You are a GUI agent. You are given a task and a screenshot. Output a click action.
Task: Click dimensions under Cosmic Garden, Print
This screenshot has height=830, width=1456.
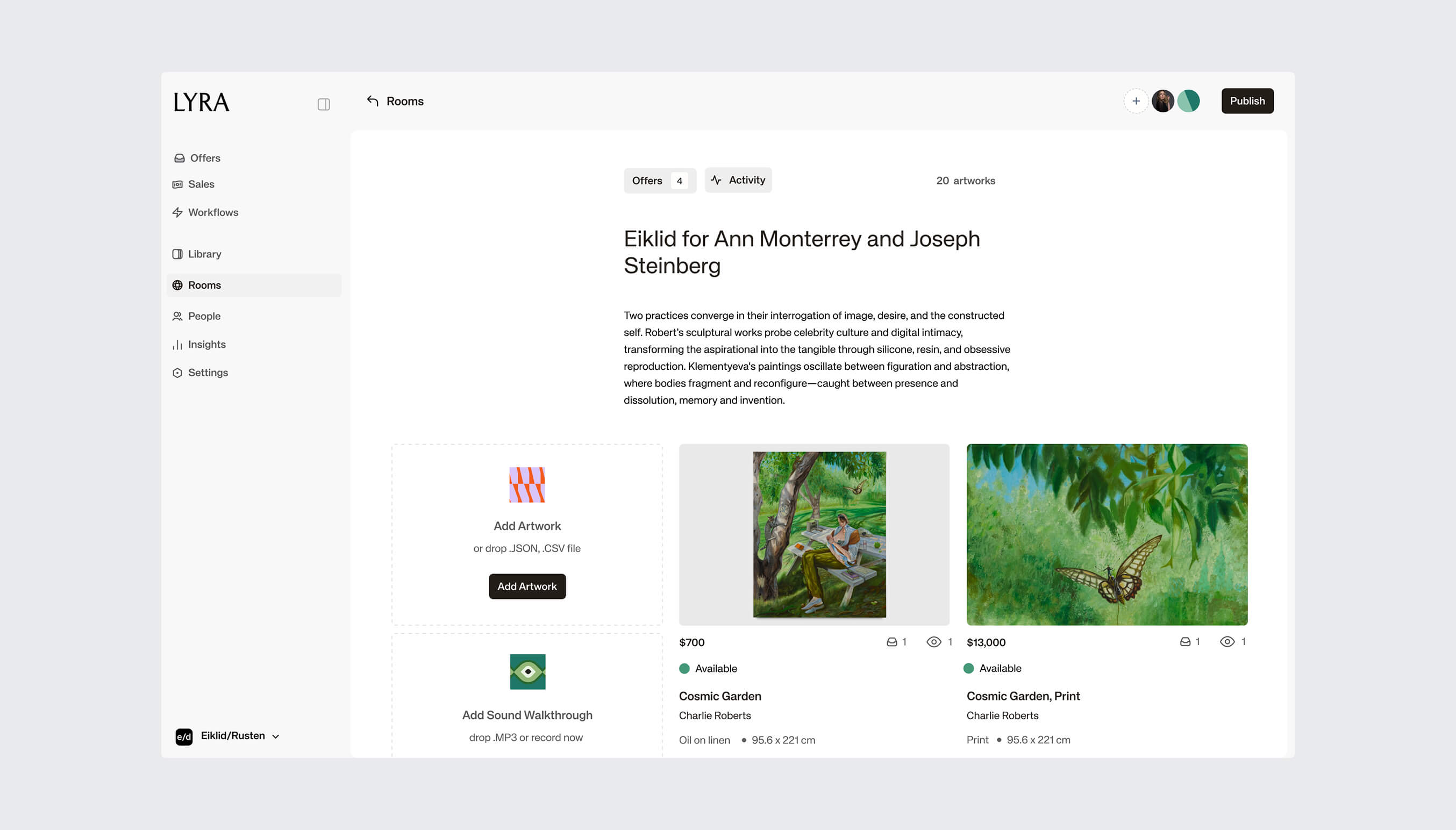point(1038,740)
